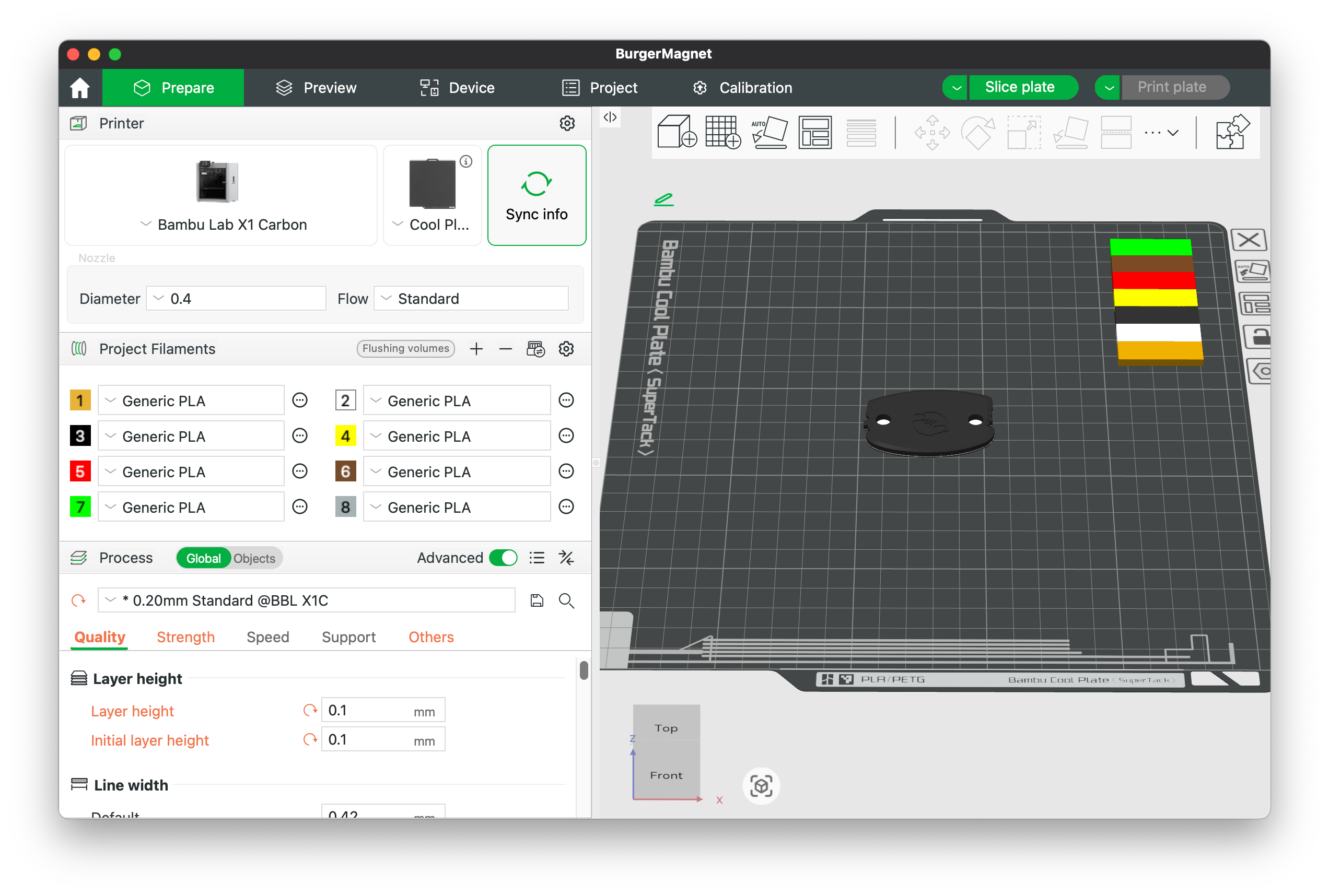
Task: Open the Calibration tab
Action: 742,87
